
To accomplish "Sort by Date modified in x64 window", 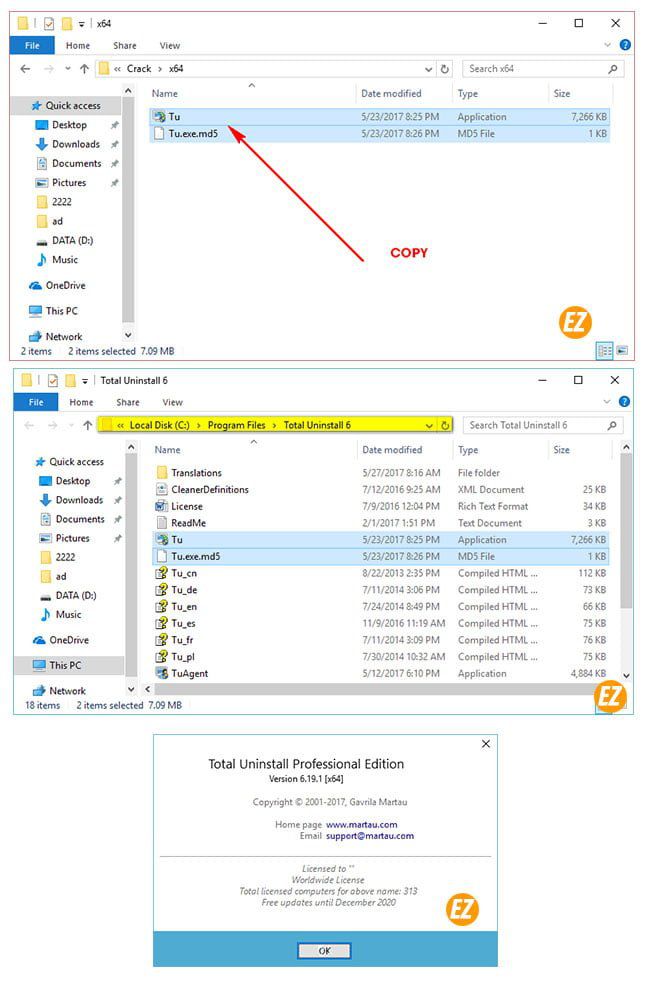I will (391, 93).
